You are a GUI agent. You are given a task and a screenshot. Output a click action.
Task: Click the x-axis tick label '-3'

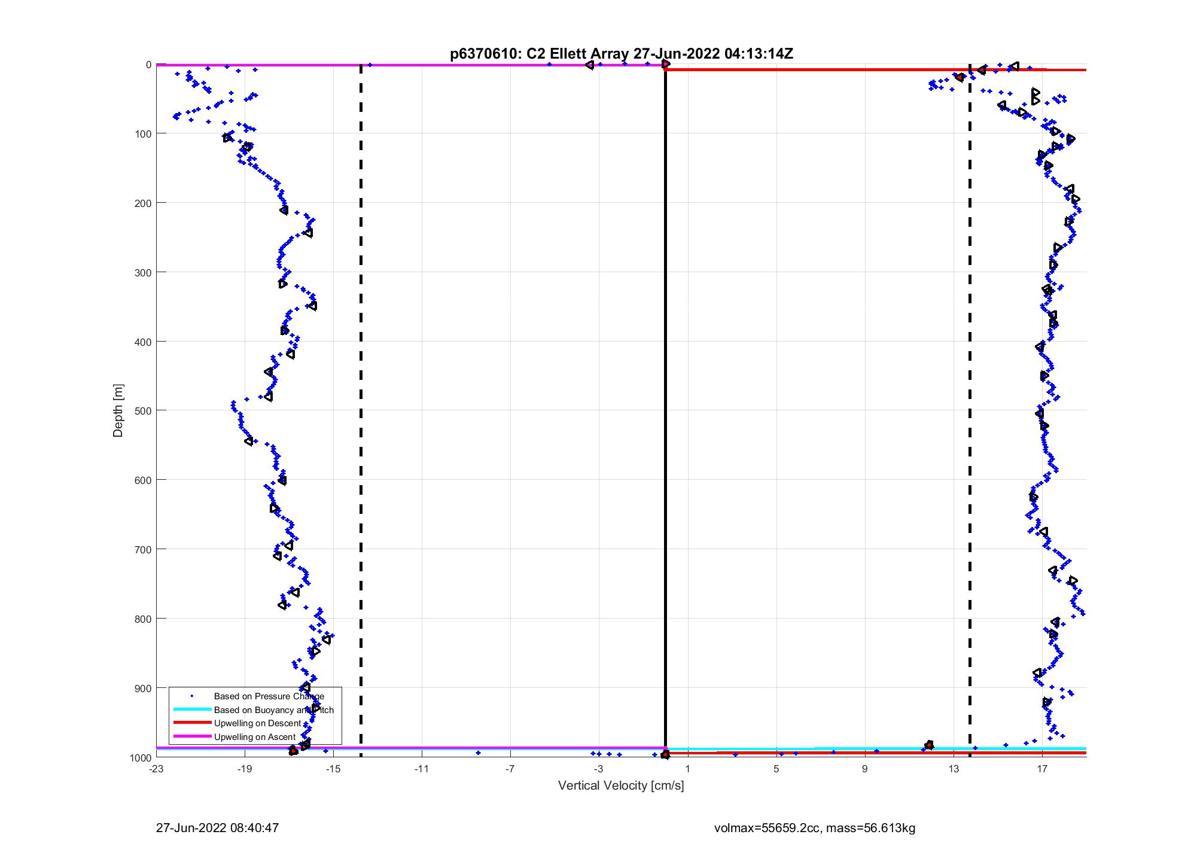click(598, 770)
